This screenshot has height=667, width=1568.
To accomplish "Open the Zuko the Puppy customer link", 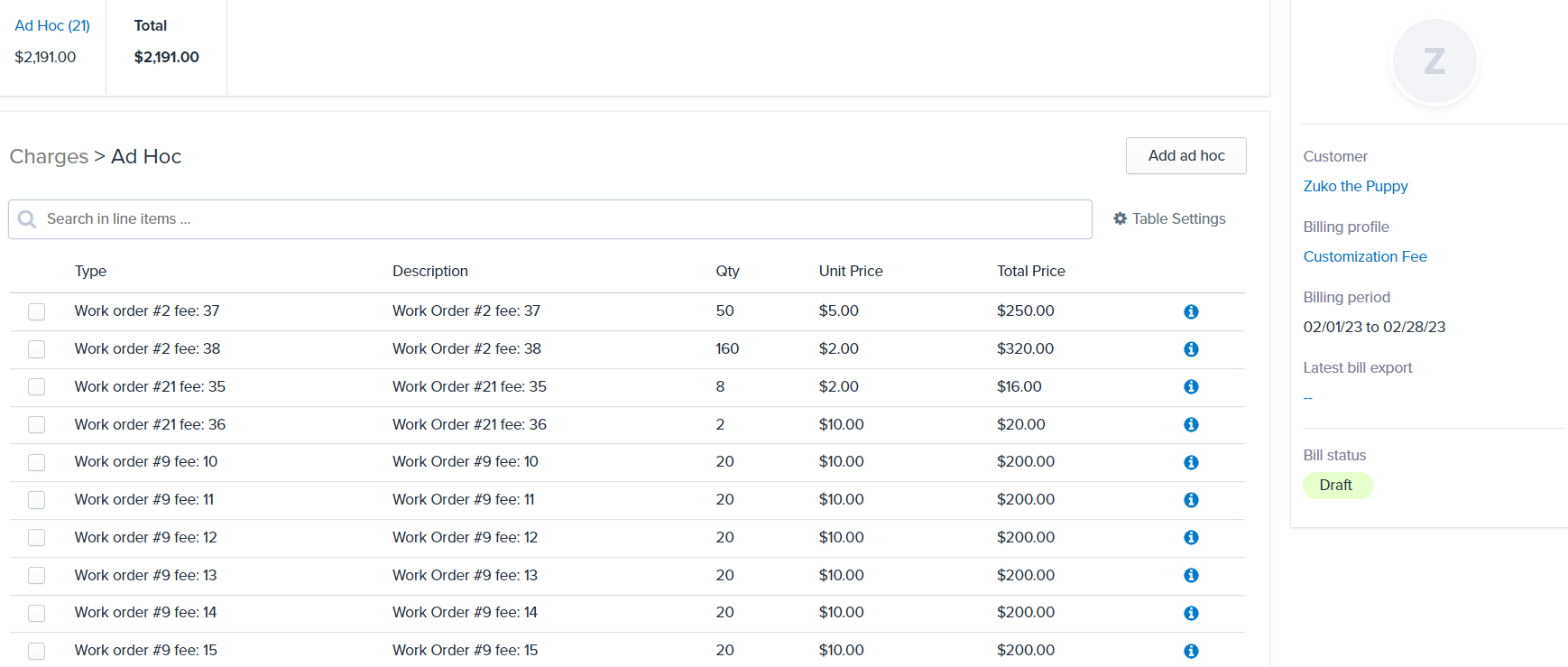I will [x=1355, y=186].
